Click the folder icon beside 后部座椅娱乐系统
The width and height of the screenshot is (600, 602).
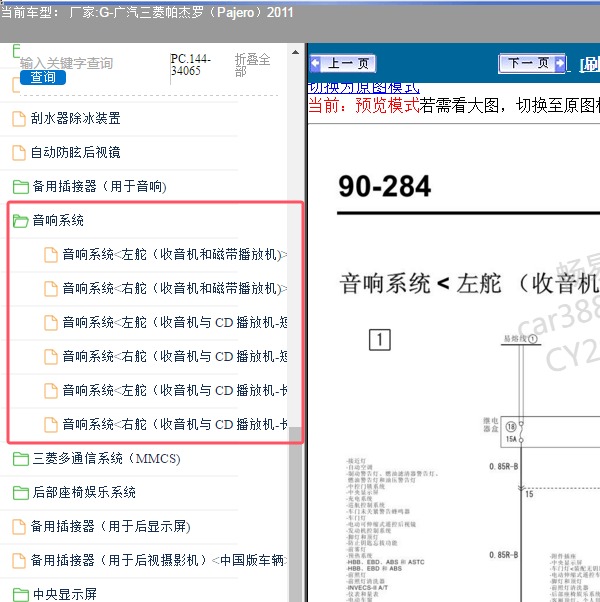tap(20, 493)
